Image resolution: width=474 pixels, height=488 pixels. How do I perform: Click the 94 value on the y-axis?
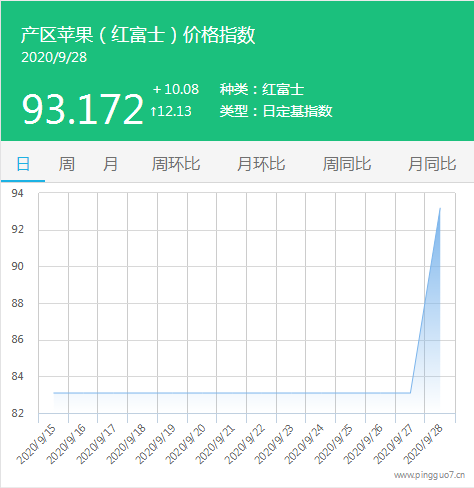click(x=17, y=193)
